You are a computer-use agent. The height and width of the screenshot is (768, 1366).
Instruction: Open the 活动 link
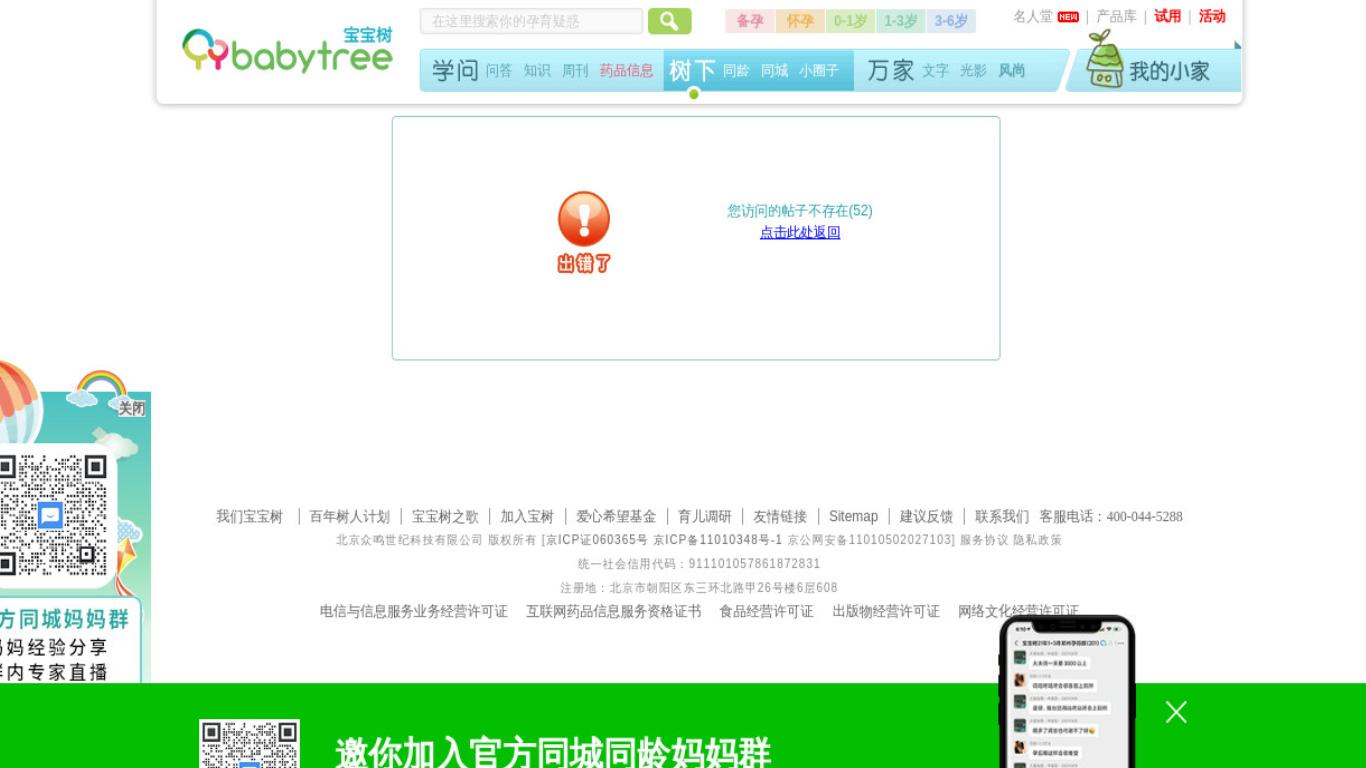(1212, 16)
